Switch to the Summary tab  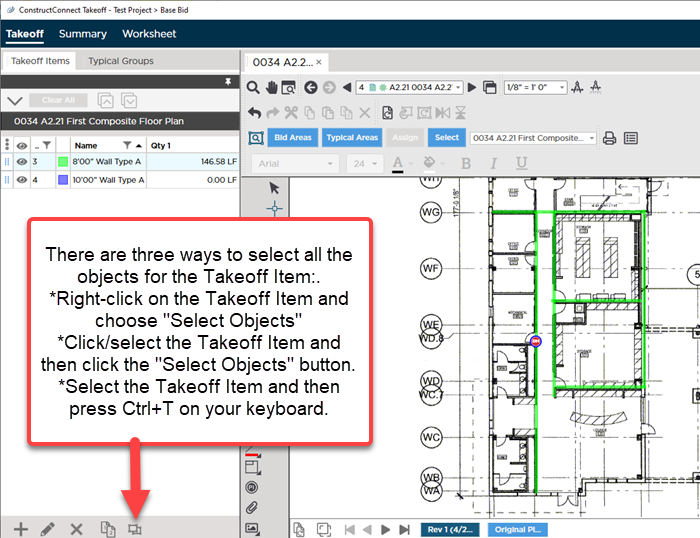pyautogui.click(x=83, y=34)
